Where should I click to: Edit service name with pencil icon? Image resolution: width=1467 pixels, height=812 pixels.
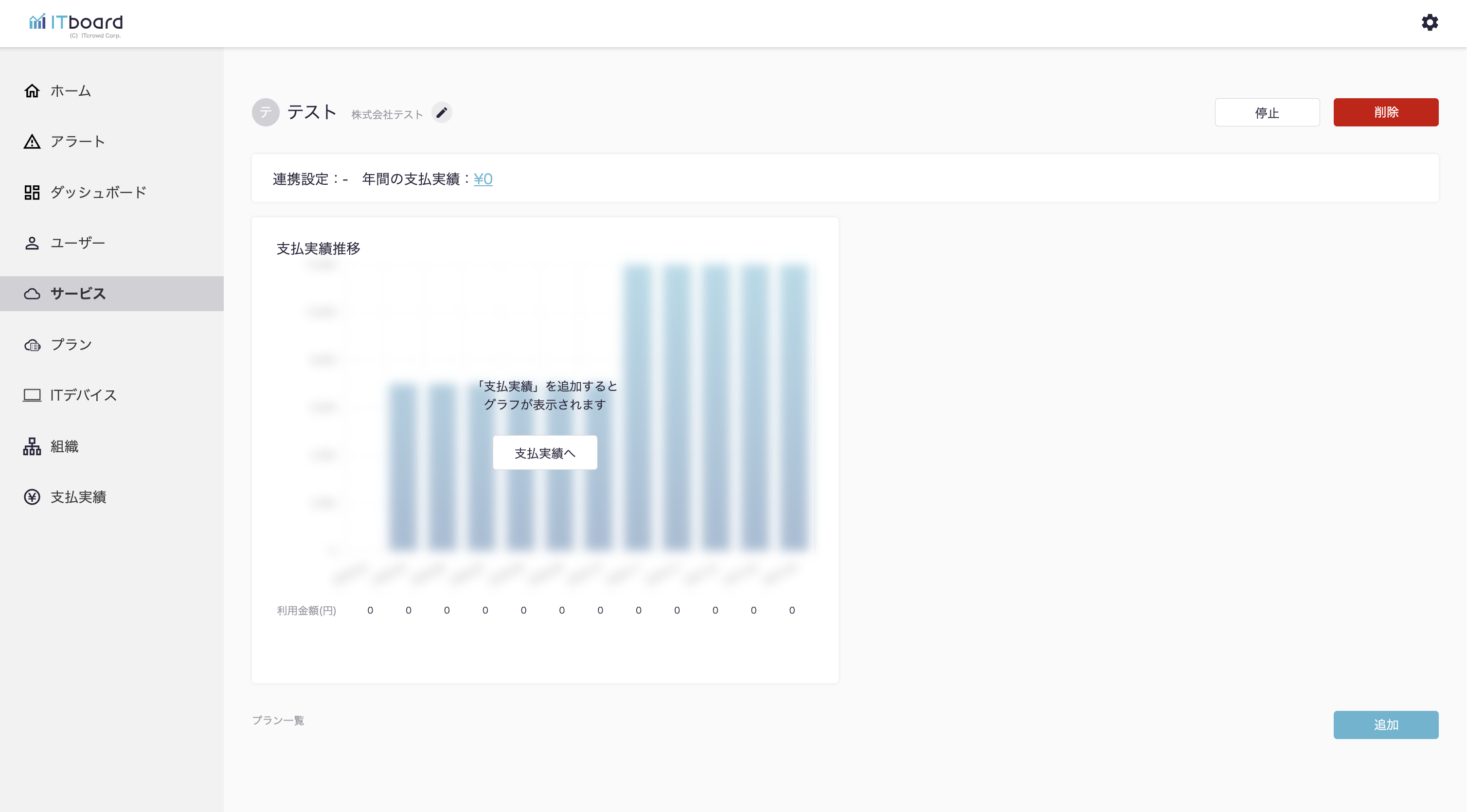point(441,113)
